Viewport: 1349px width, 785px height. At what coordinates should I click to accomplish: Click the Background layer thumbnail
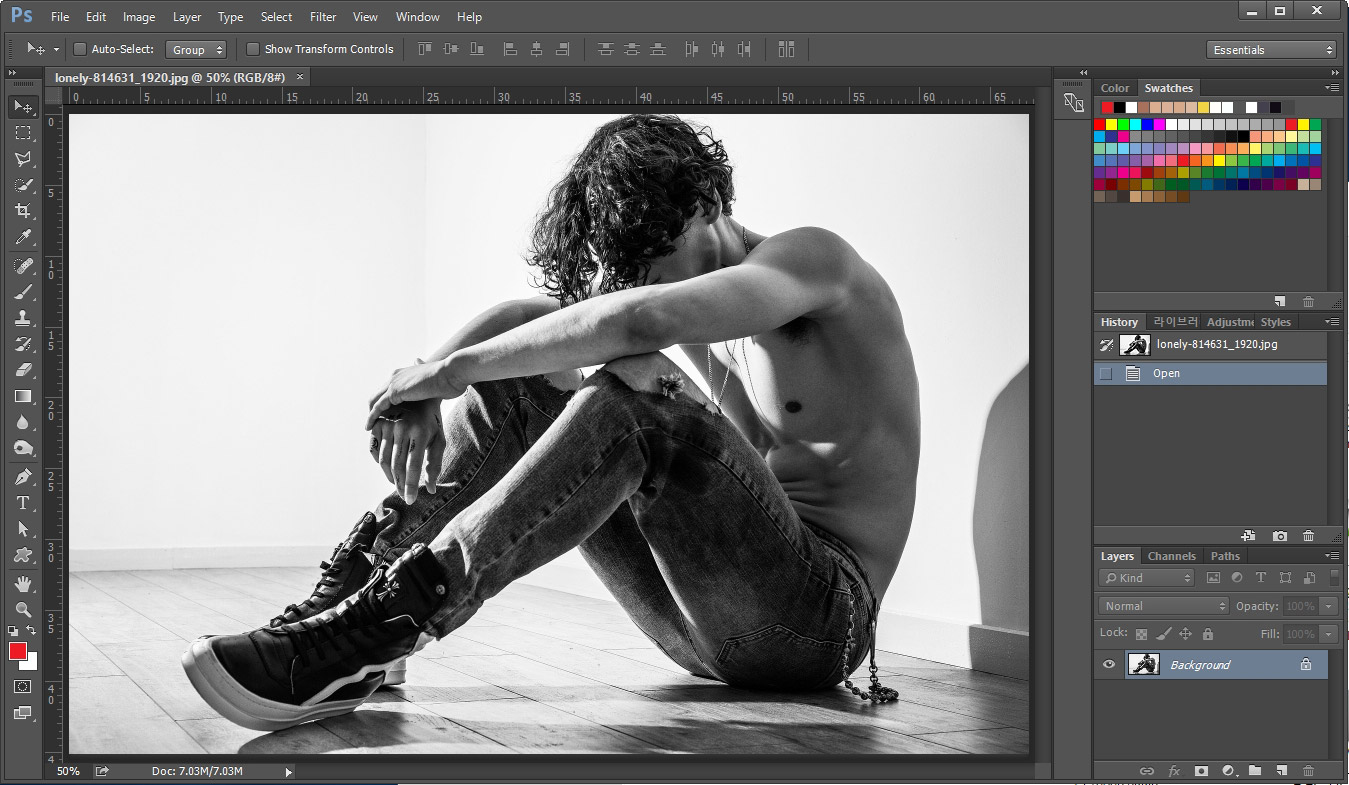(1143, 664)
